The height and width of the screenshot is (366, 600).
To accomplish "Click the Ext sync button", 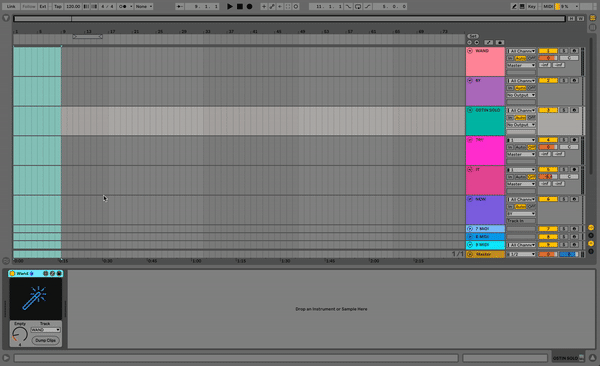I will pos(43,7).
